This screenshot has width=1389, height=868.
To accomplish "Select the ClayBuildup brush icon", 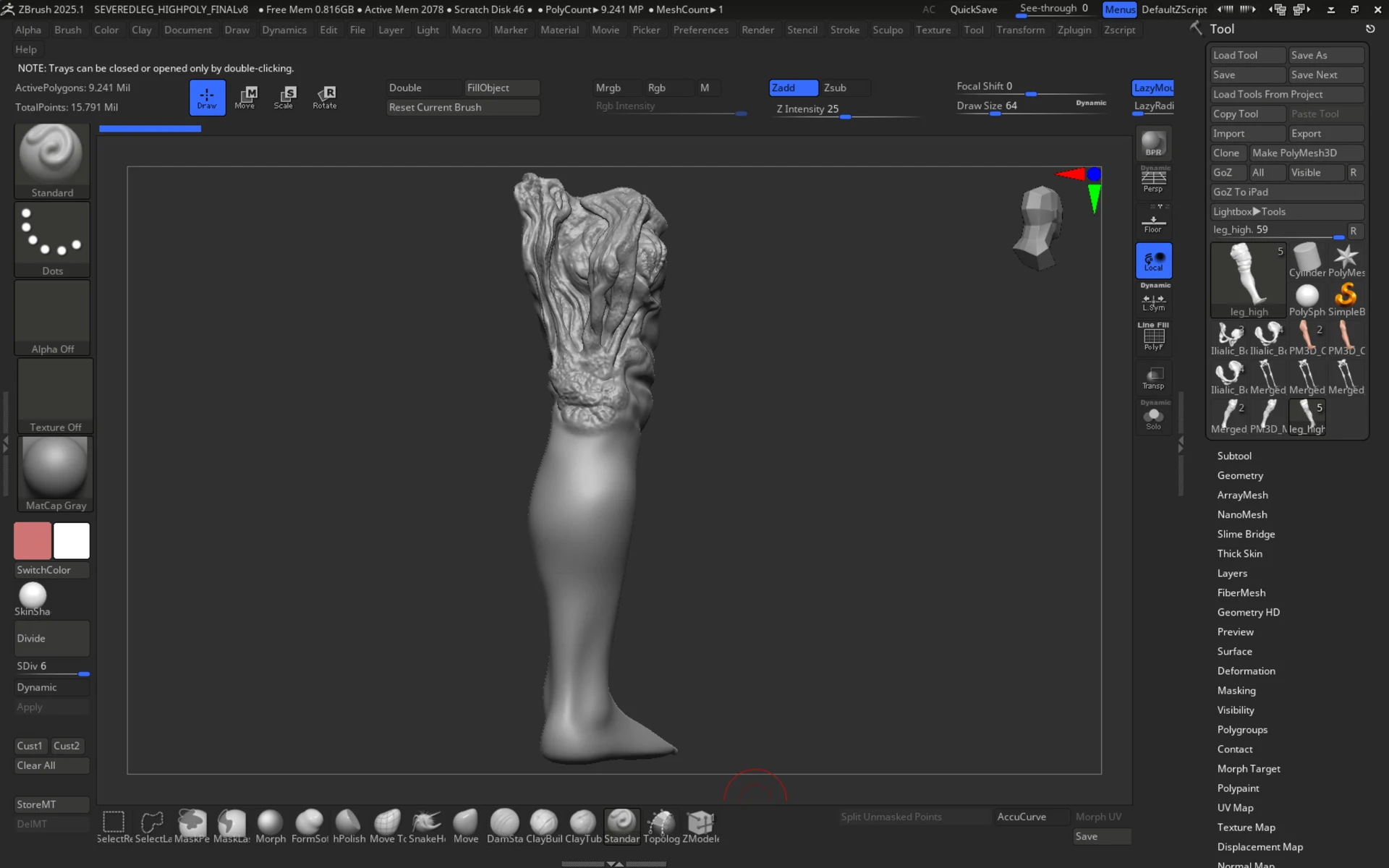I will coord(544,826).
